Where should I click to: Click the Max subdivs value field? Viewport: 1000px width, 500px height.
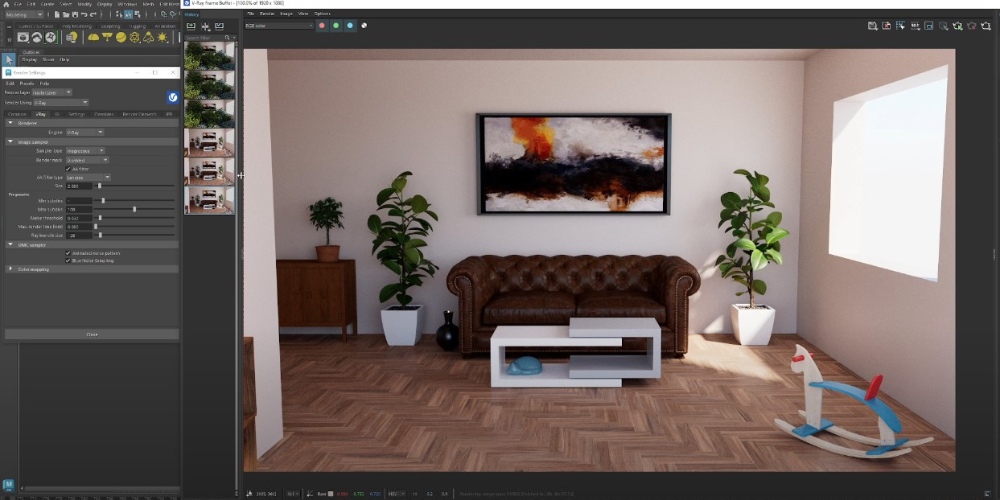[x=80, y=209]
